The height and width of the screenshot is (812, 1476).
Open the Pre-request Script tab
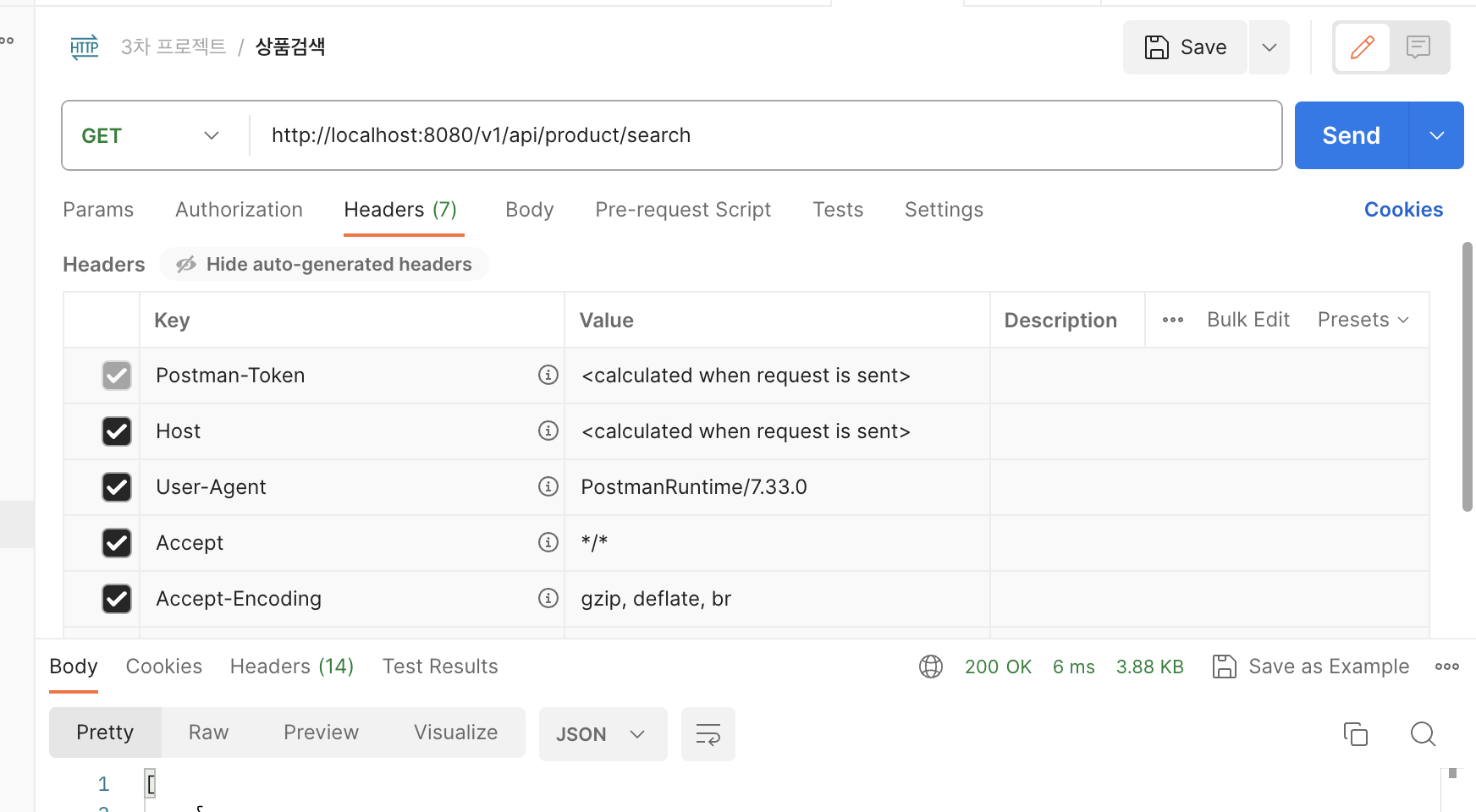[682, 210]
